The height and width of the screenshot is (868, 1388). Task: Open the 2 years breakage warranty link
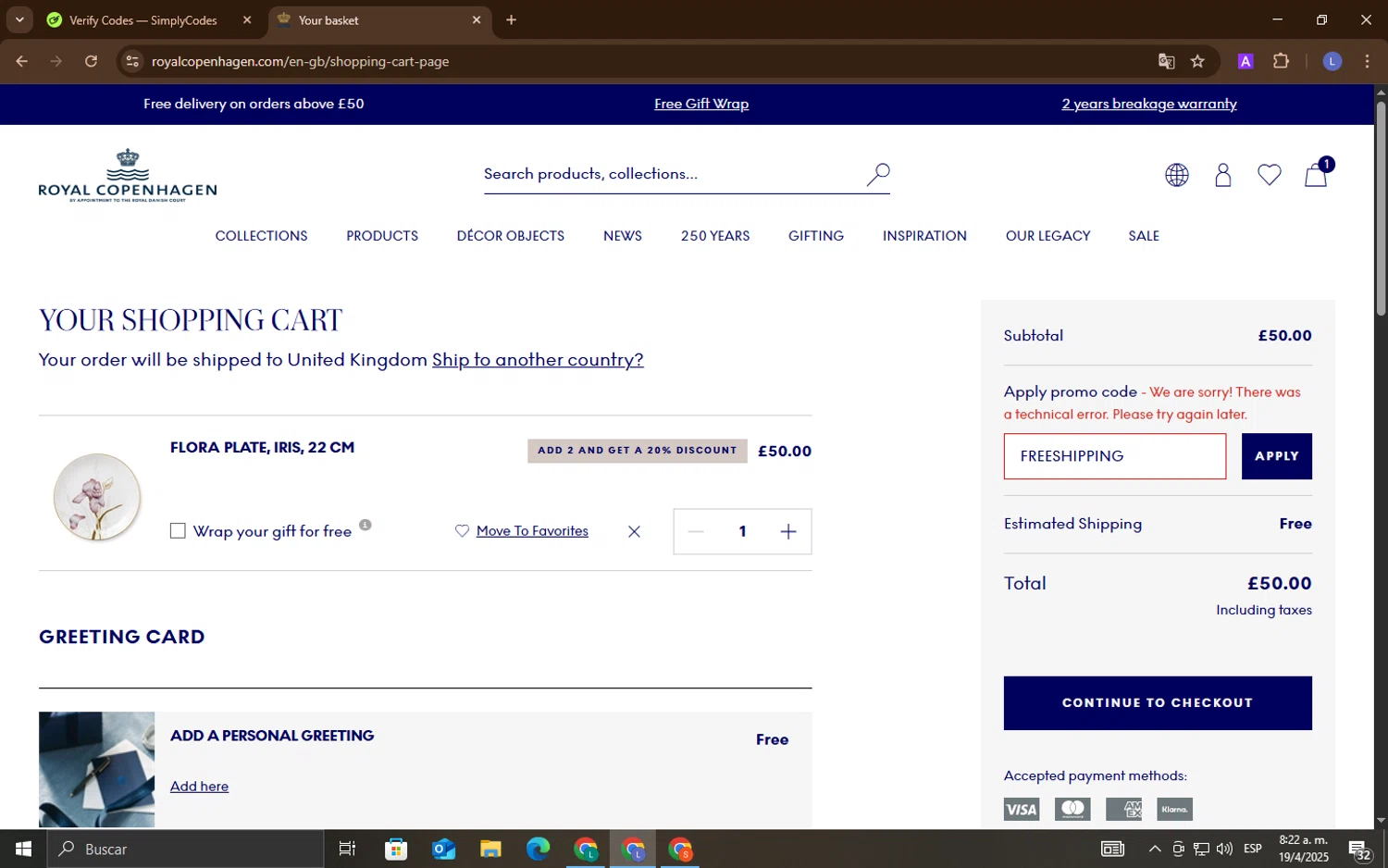coord(1149,104)
